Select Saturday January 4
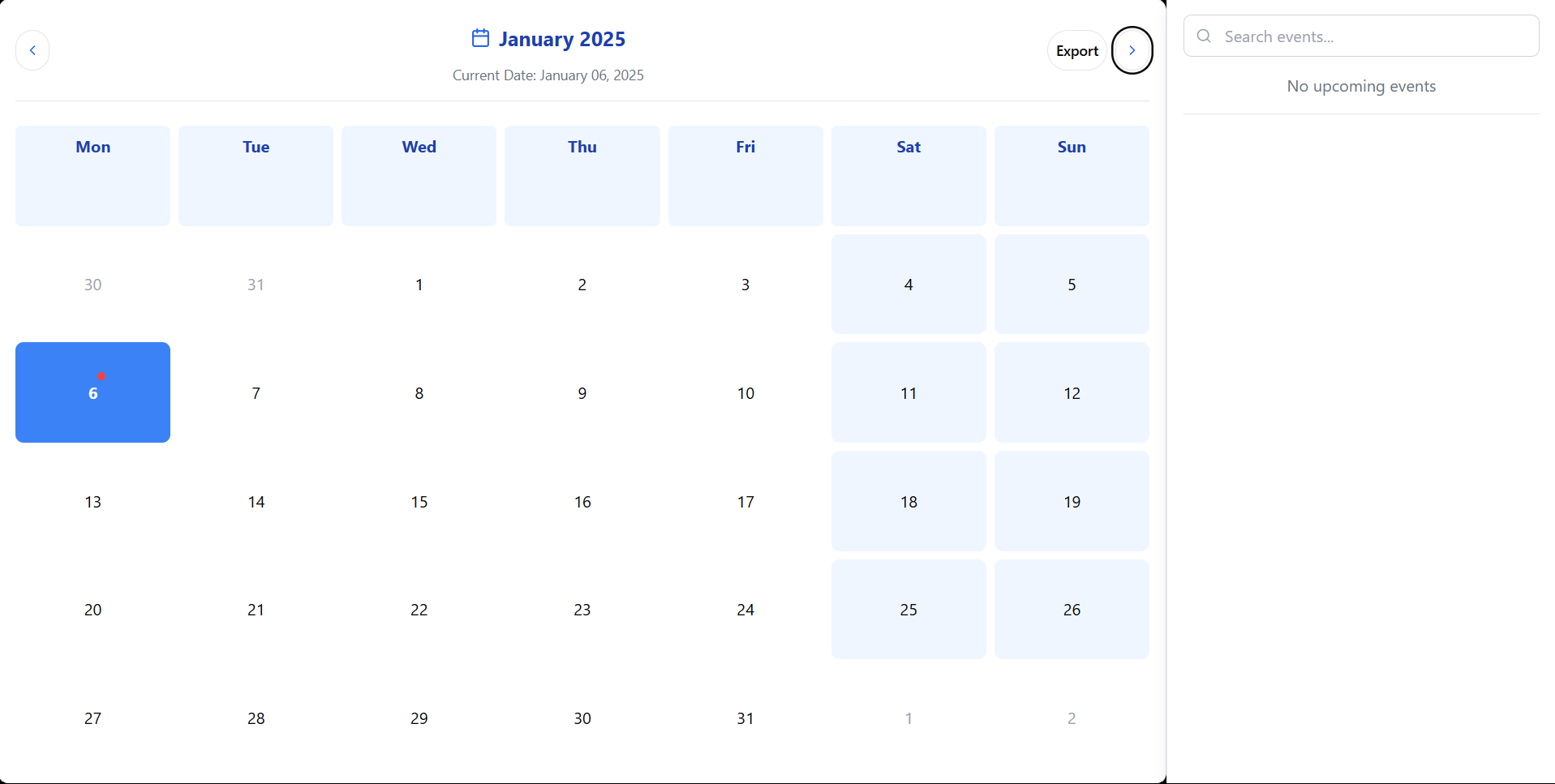 pos(909,285)
